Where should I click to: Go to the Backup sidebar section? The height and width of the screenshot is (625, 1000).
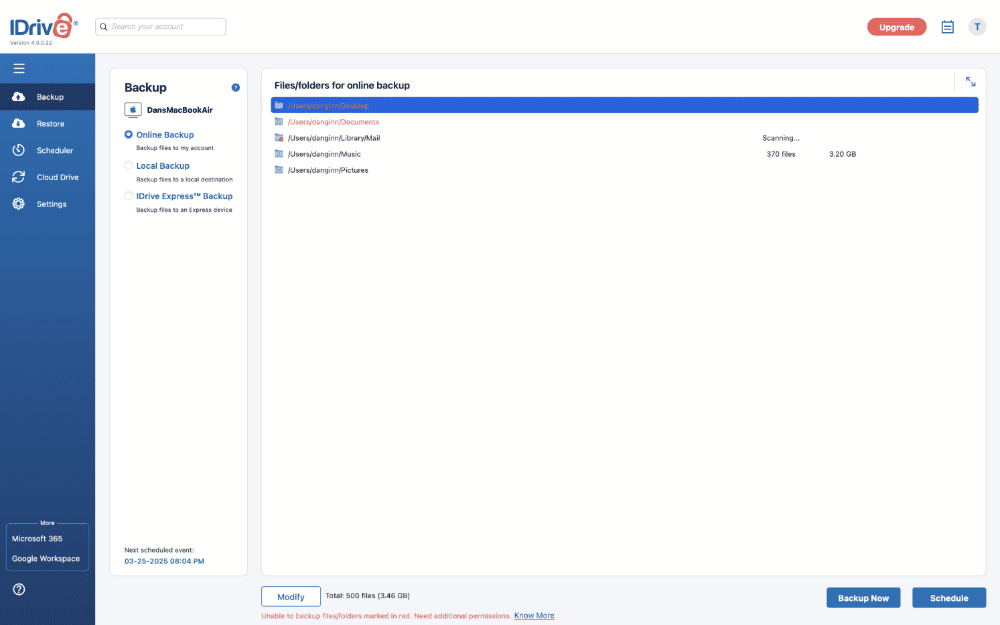pyautogui.click(x=47, y=97)
